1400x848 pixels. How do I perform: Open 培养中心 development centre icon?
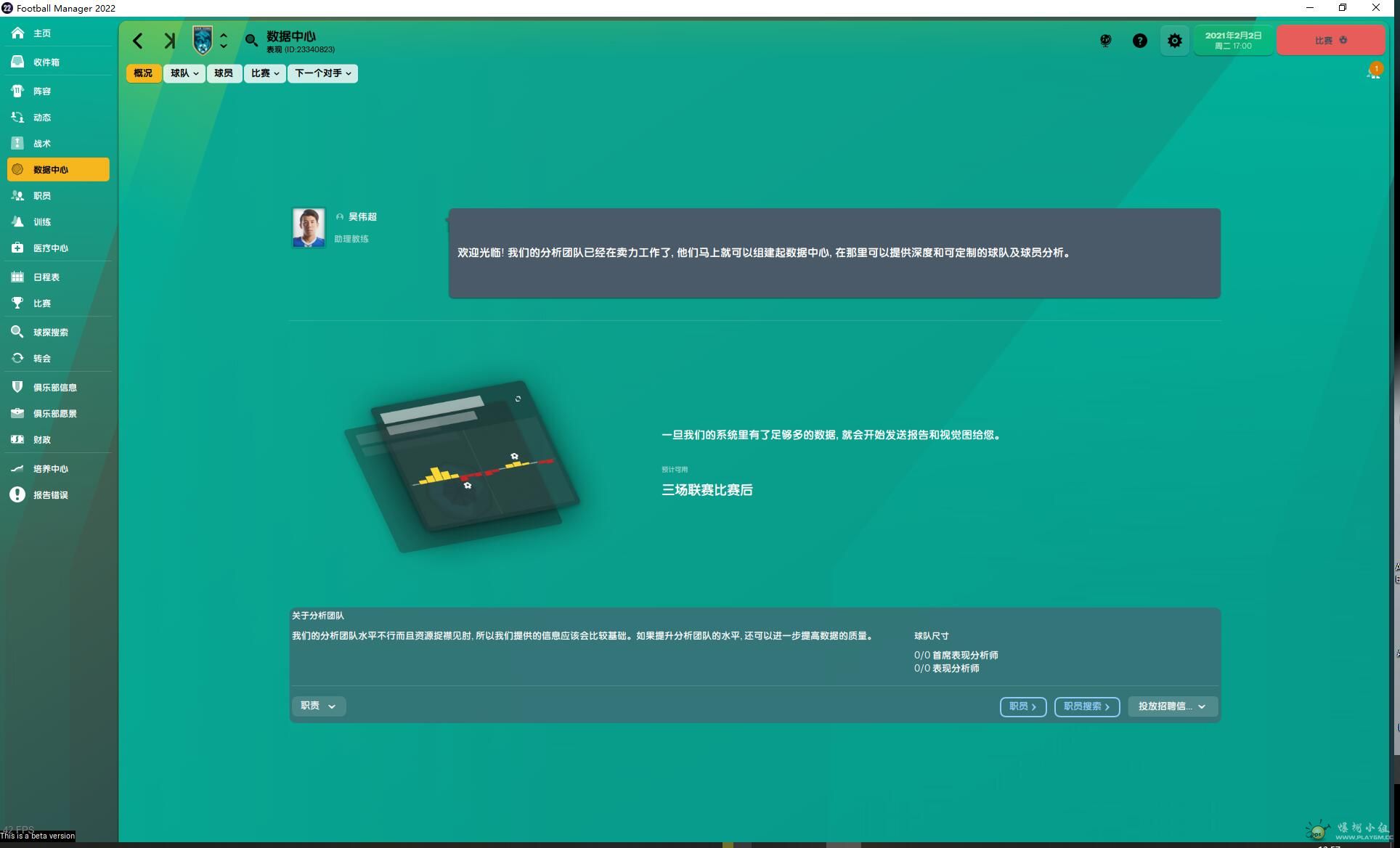click(x=17, y=468)
